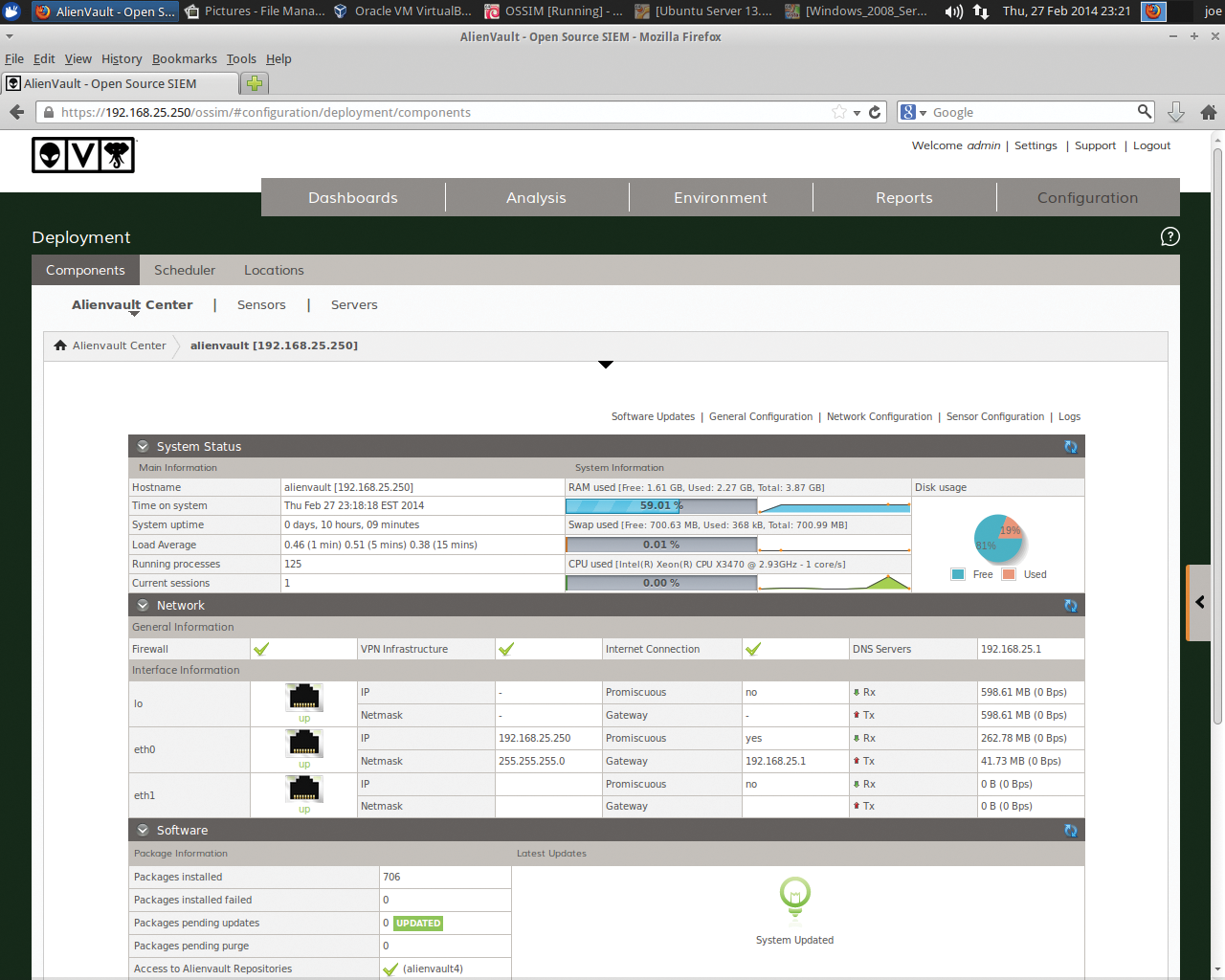Open the Firefox tab list arrow

tap(10, 35)
